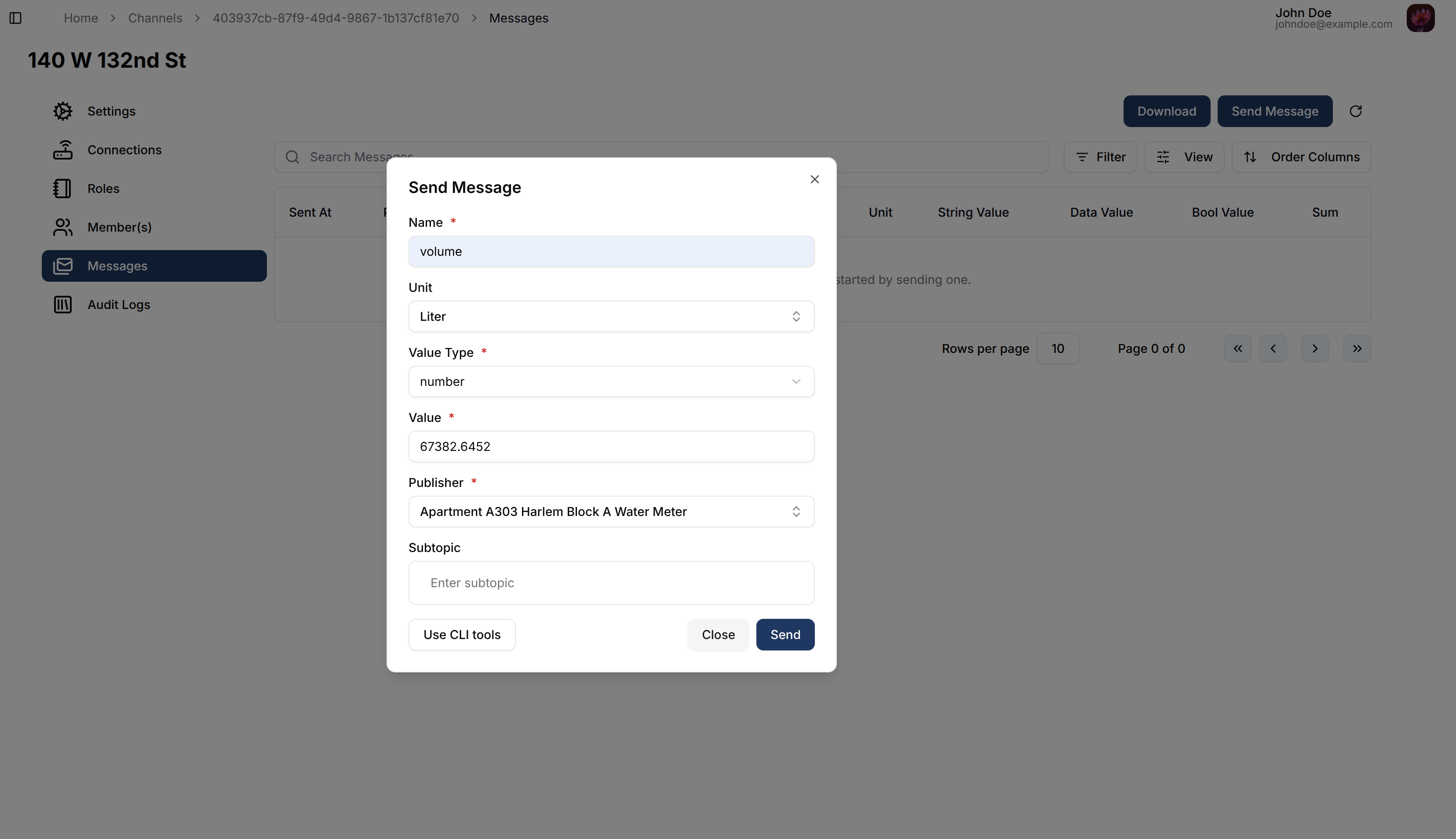Focus the Value input field
This screenshot has width=1456, height=839.
611,447
